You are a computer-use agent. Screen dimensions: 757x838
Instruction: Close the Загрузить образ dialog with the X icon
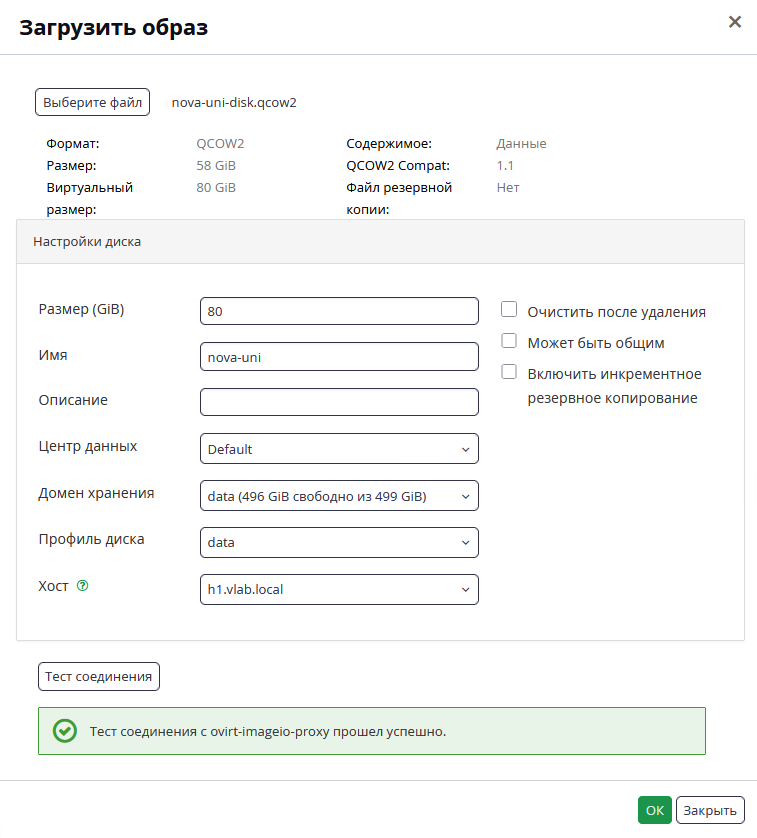(x=735, y=22)
